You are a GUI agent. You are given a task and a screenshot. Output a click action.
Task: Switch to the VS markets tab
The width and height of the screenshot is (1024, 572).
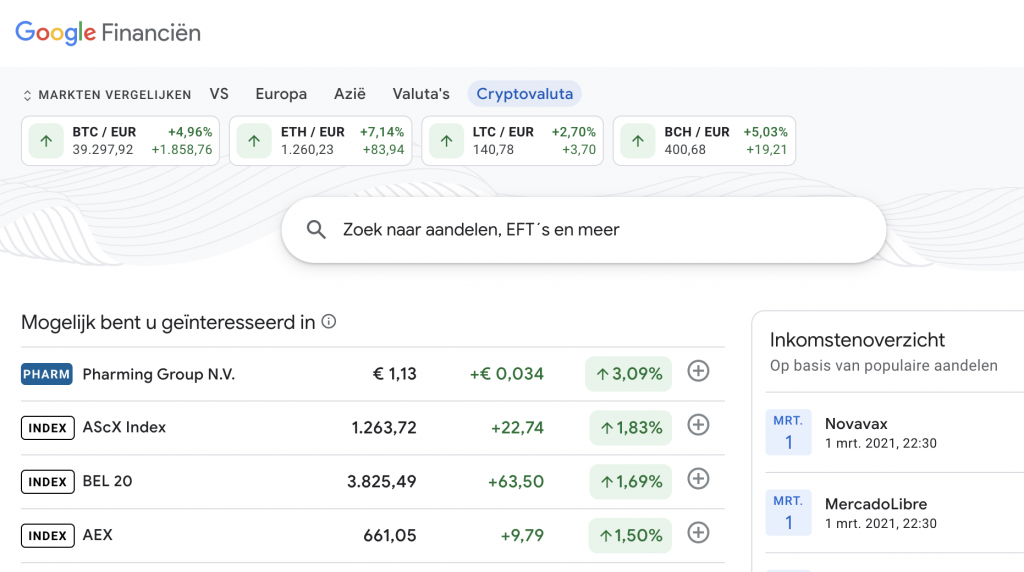click(x=219, y=94)
